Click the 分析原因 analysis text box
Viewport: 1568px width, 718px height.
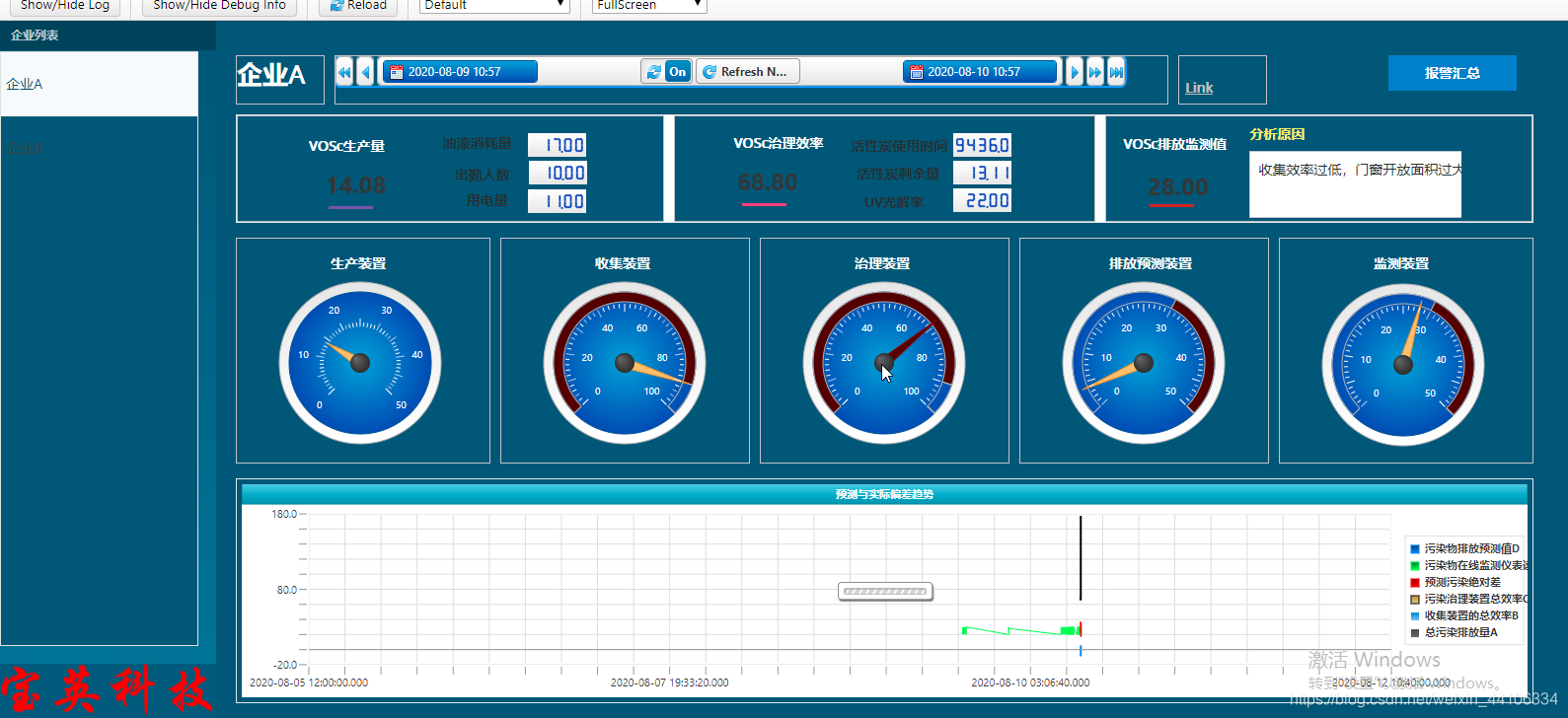click(x=1355, y=184)
